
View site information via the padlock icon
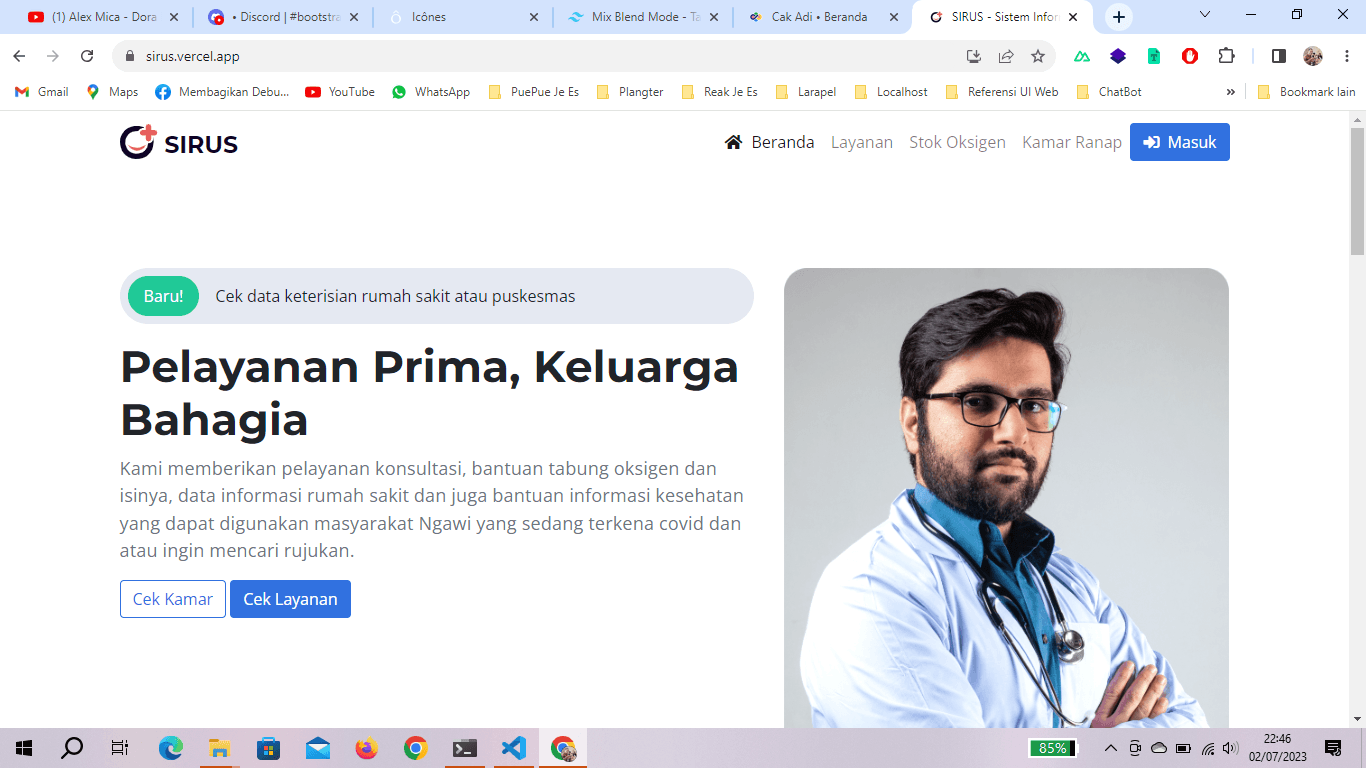click(x=129, y=56)
